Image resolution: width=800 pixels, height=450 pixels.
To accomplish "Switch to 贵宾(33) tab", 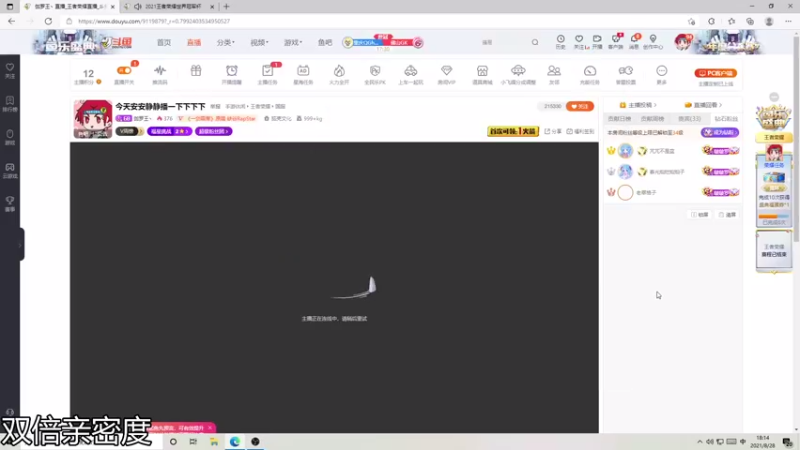I will [x=689, y=118].
